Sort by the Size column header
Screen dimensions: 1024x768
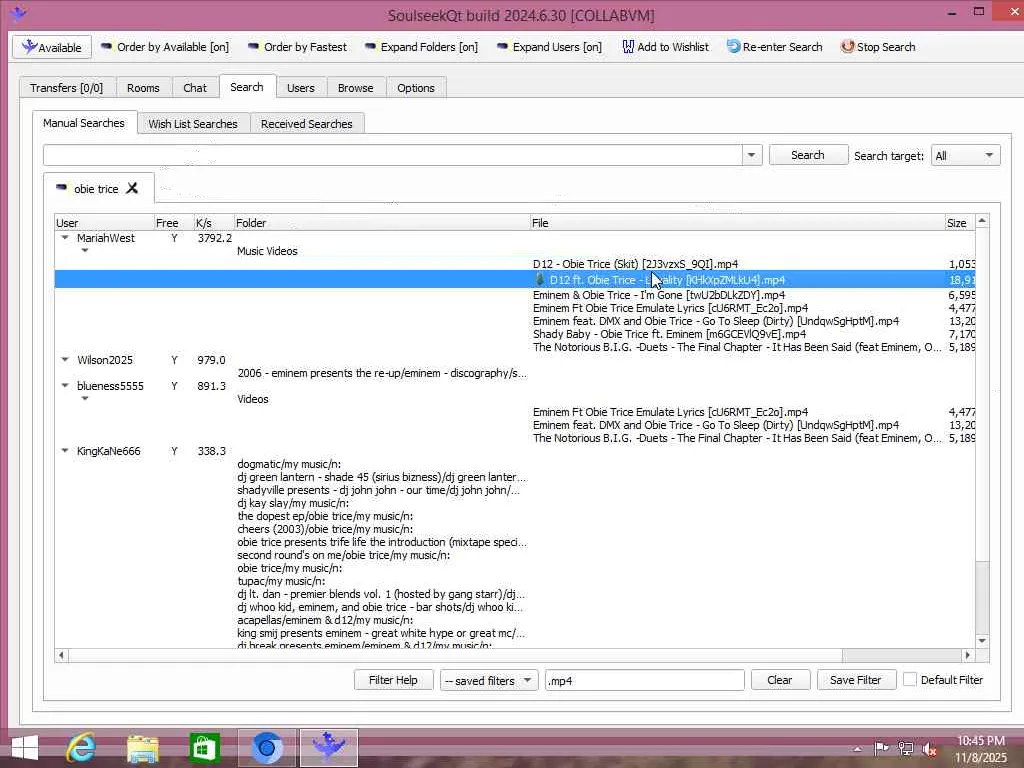coord(960,223)
